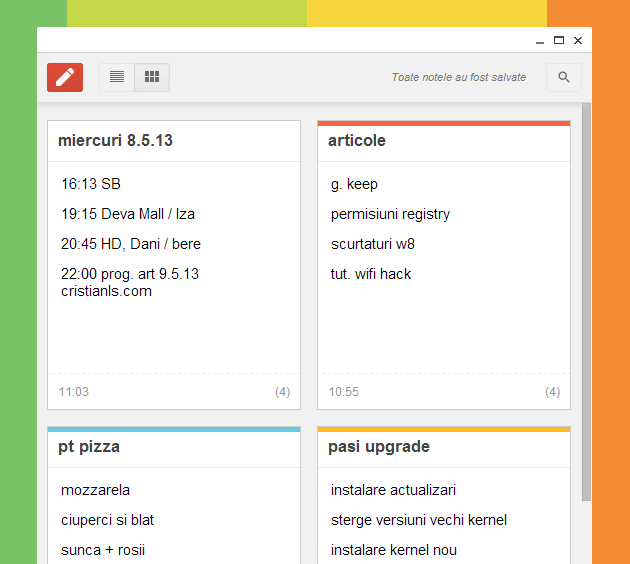Switch to grid view layout

152,77
